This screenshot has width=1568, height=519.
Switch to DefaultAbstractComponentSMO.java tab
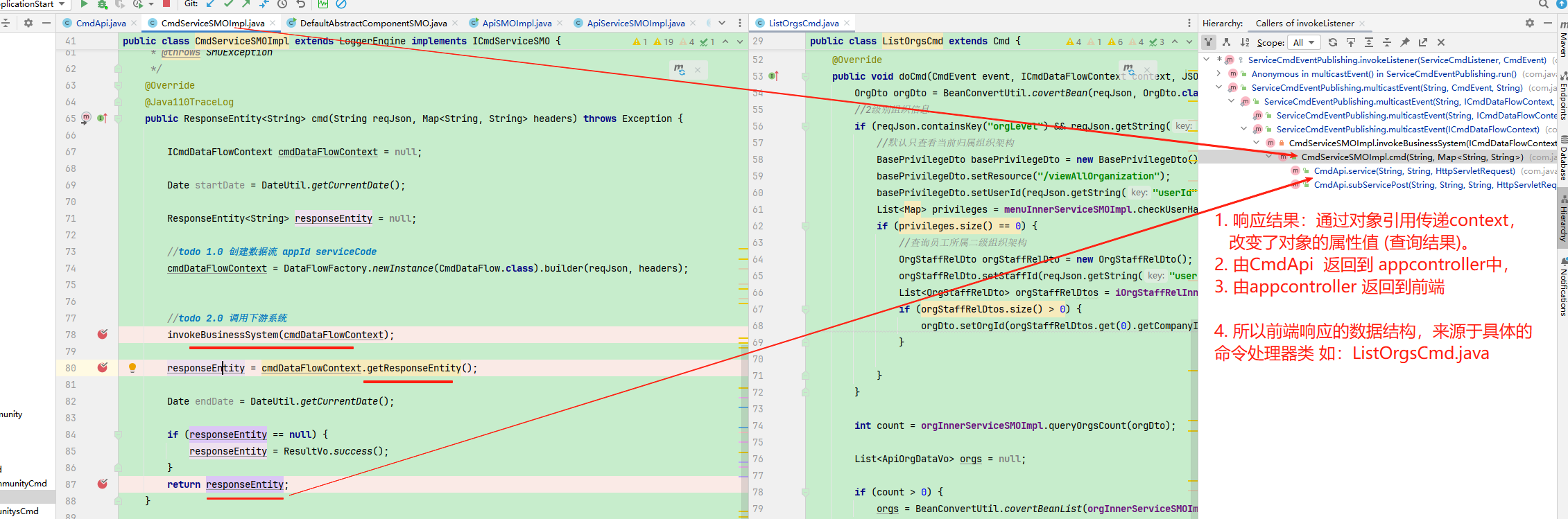[x=373, y=23]
